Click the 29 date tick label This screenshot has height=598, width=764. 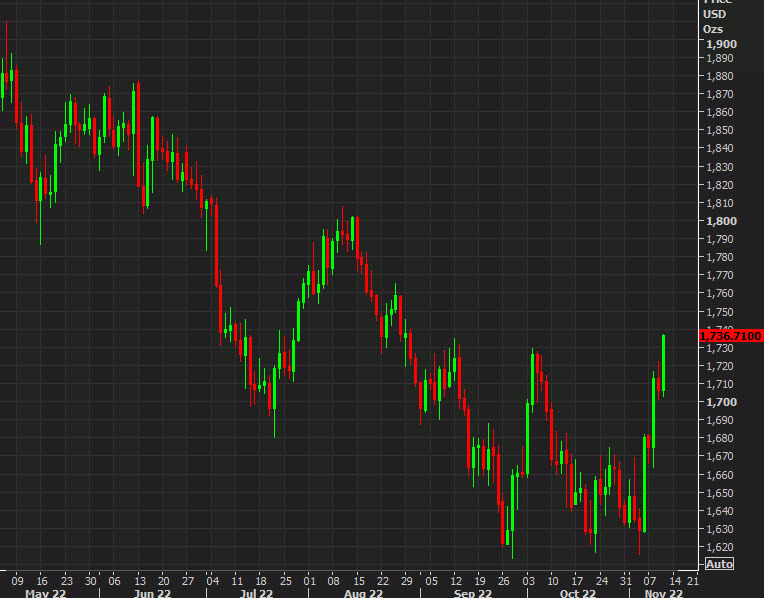coord(407,581)
